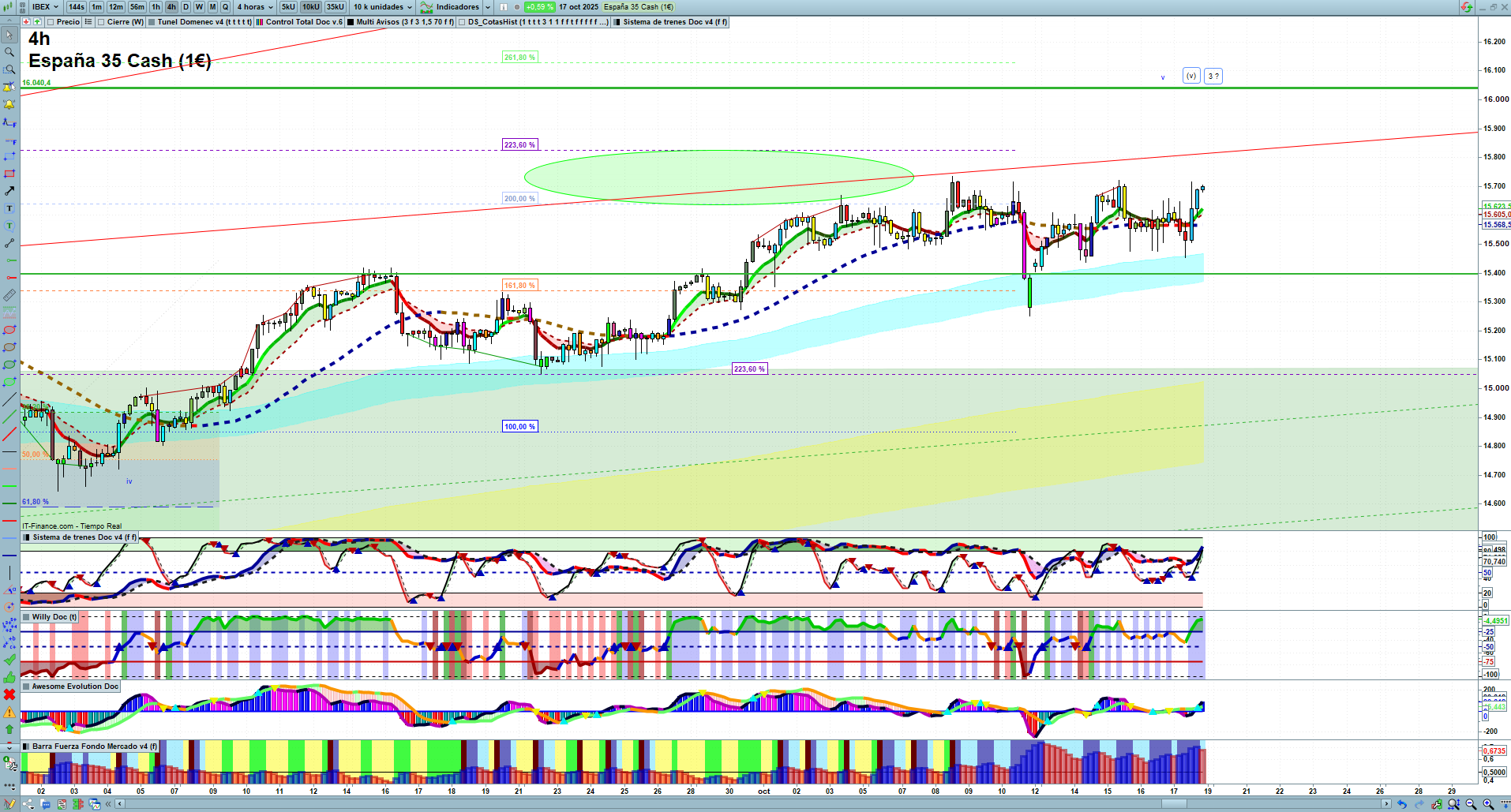
Task: Open the IBEX instrument dropdown
Action: 45,7
